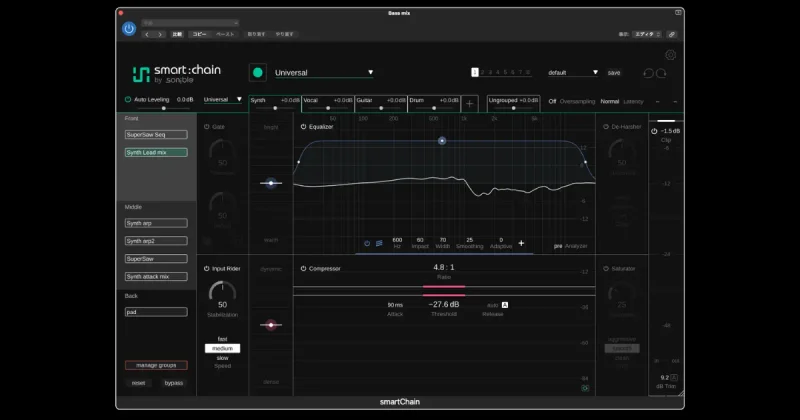Image resolution: width=800 pixels, height=420 pixels.
Task: Click the green icon at compressor bottom right
Action: point(585,388)
